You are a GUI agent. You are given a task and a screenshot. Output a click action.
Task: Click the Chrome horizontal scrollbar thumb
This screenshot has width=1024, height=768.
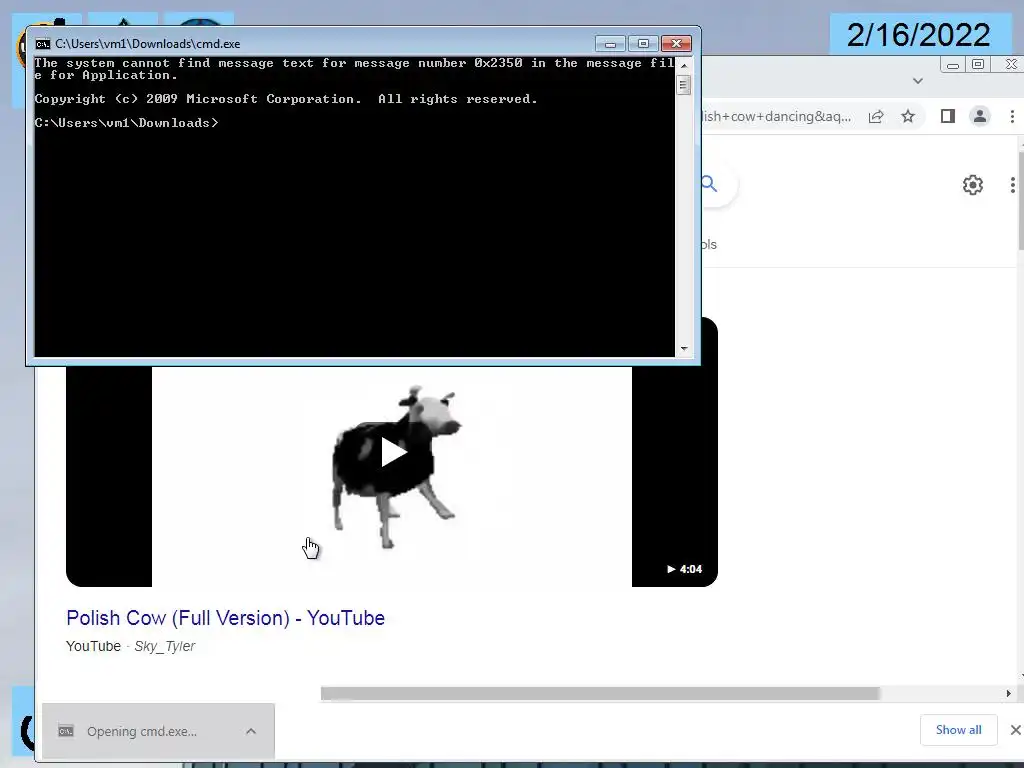point(600,693)
